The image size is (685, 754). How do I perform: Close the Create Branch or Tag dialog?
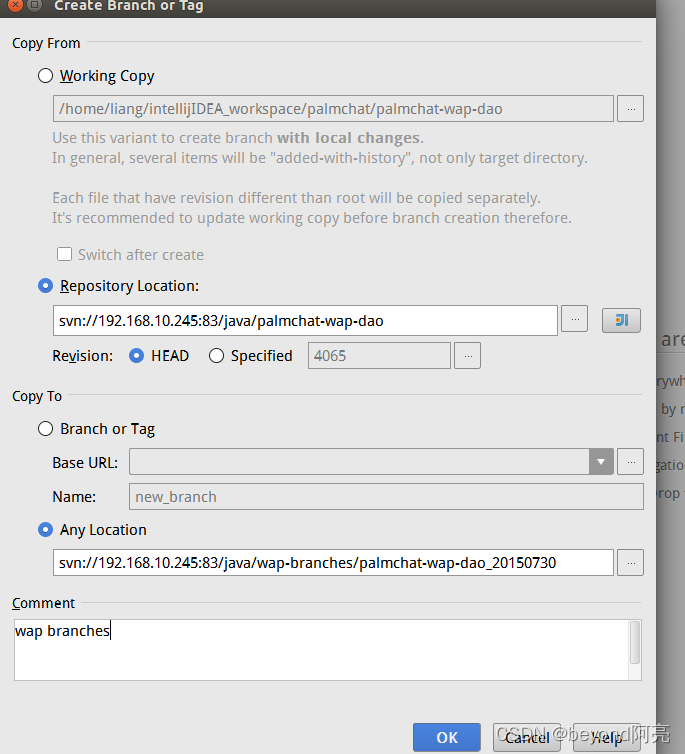(15, 5)
